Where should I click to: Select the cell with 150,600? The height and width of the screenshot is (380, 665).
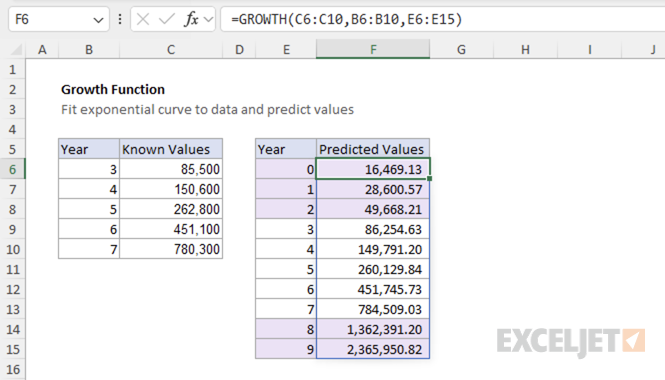coord(171,189)
